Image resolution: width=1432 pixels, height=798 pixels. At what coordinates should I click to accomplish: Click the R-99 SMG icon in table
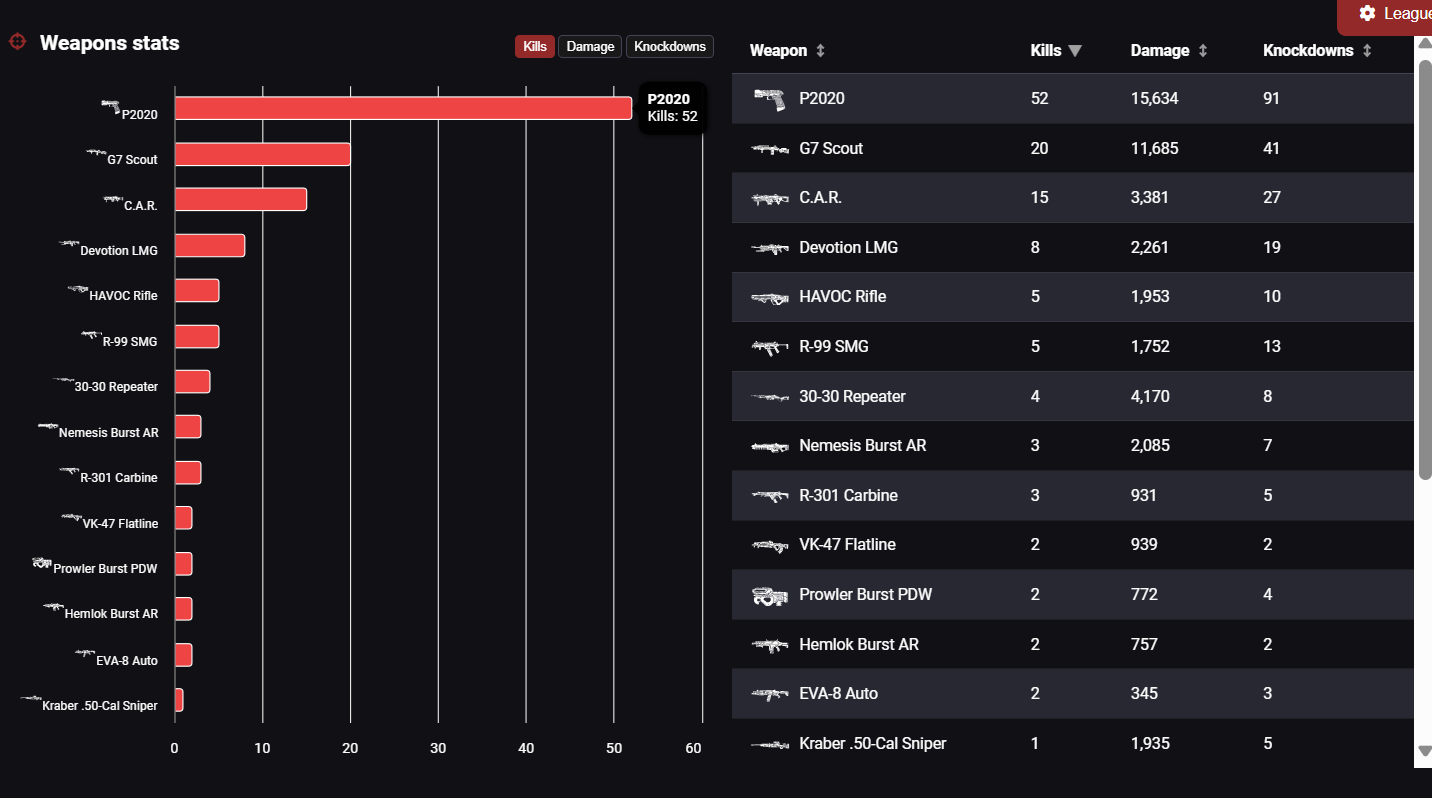coord(769,347)
